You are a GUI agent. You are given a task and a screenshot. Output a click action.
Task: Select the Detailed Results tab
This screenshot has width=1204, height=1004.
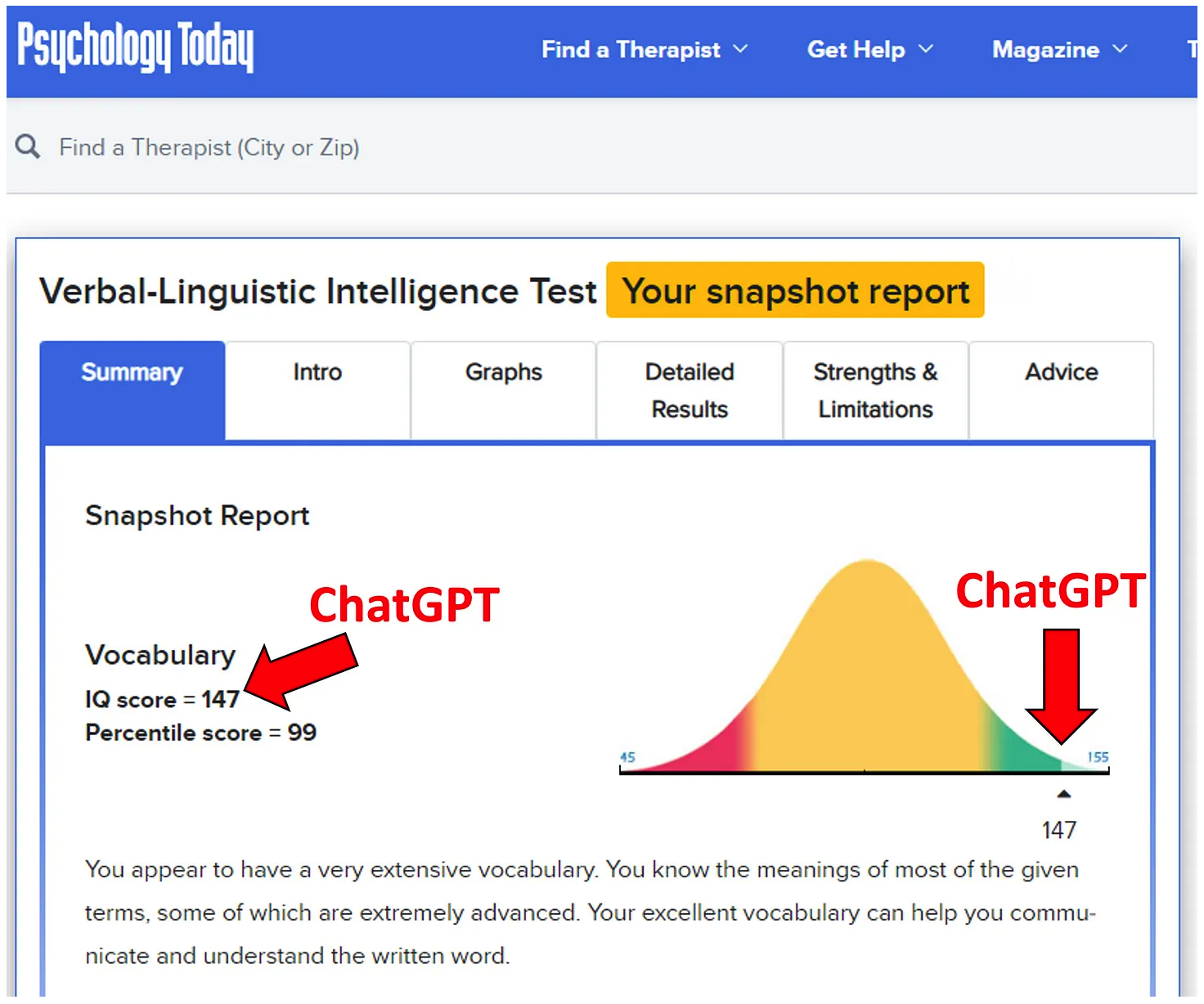click(x=690, y=391)
